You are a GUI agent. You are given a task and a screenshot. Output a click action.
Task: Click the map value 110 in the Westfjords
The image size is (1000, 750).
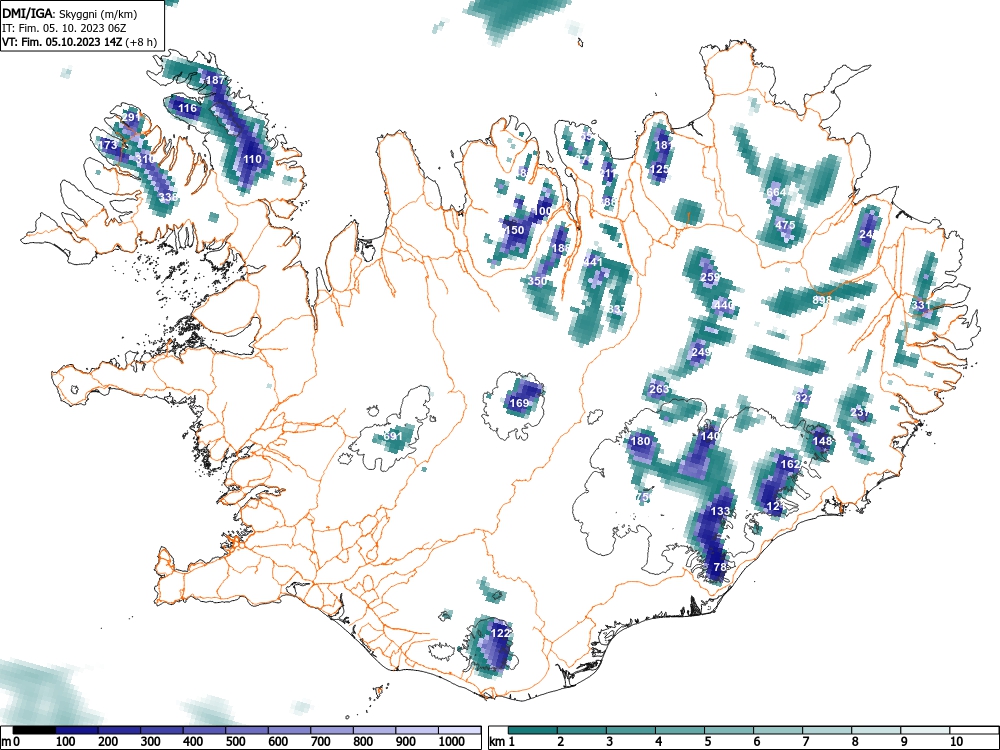[253, 159]
